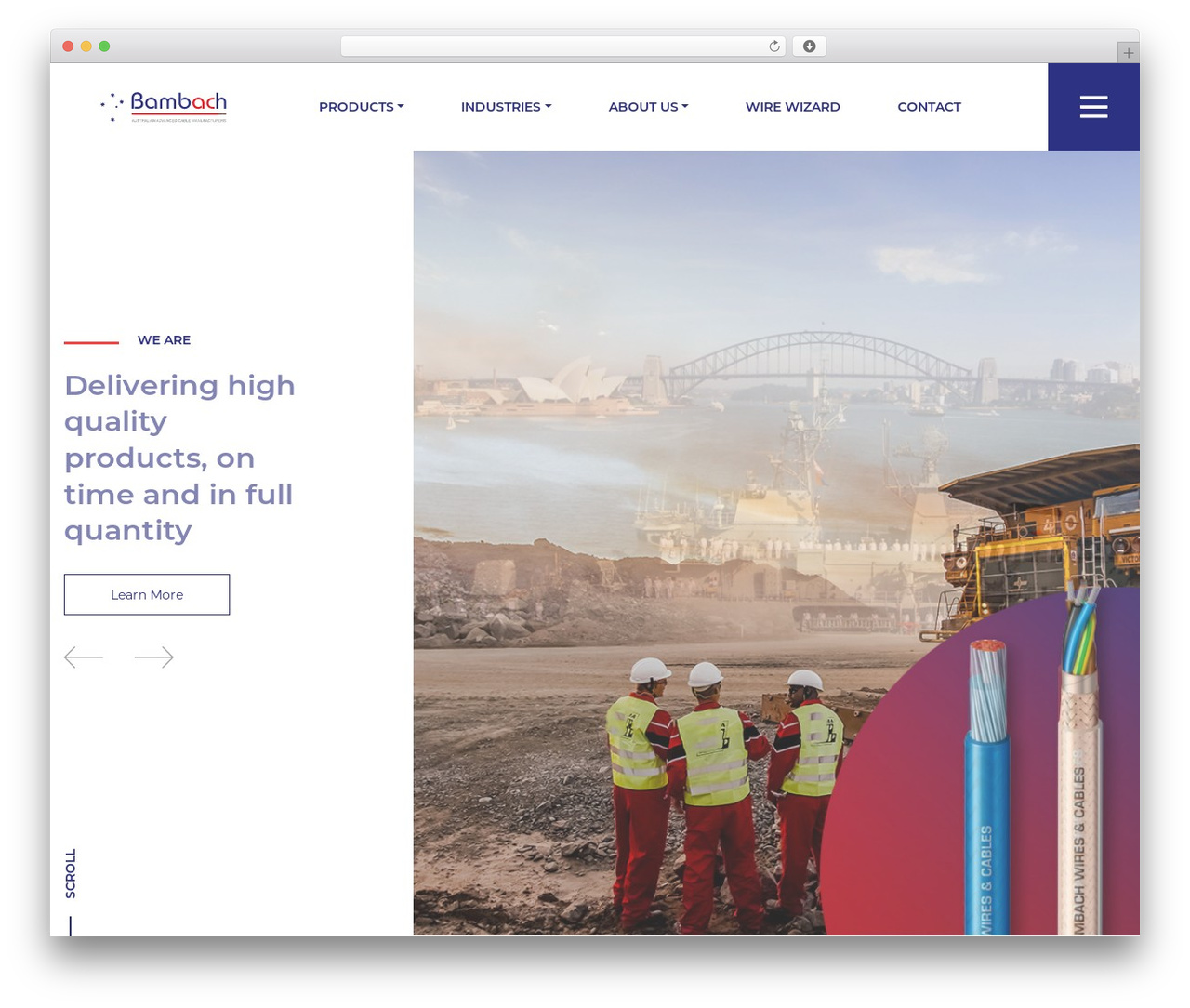This screenshot has height=1008, width=1190.
Task: Click the Learn More button
Action: 147,594
